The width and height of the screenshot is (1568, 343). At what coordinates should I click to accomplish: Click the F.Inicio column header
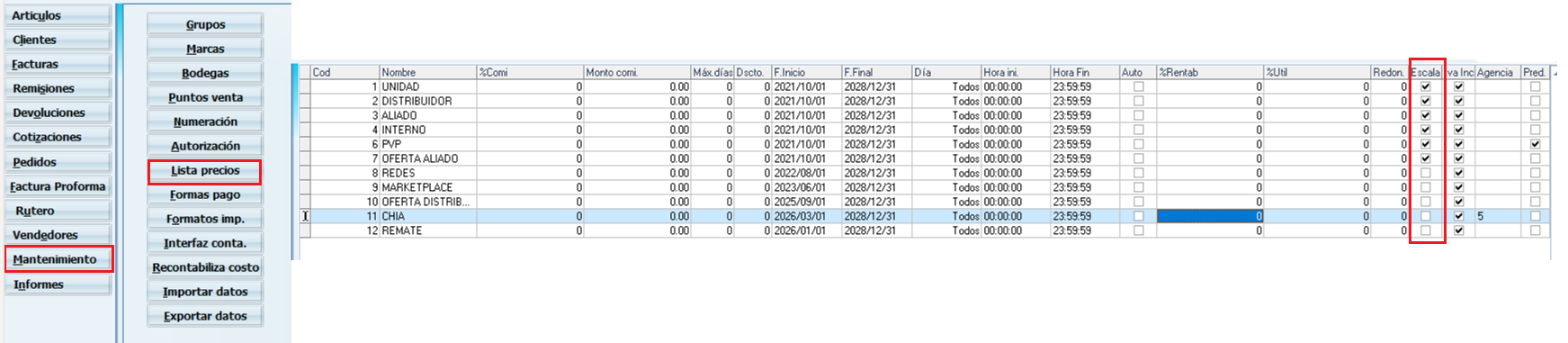(807, 72)
